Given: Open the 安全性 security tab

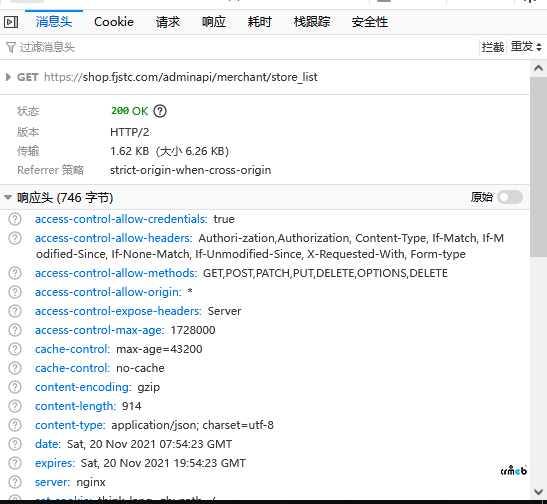Looking at the screenshot, I should click(369, 22).
